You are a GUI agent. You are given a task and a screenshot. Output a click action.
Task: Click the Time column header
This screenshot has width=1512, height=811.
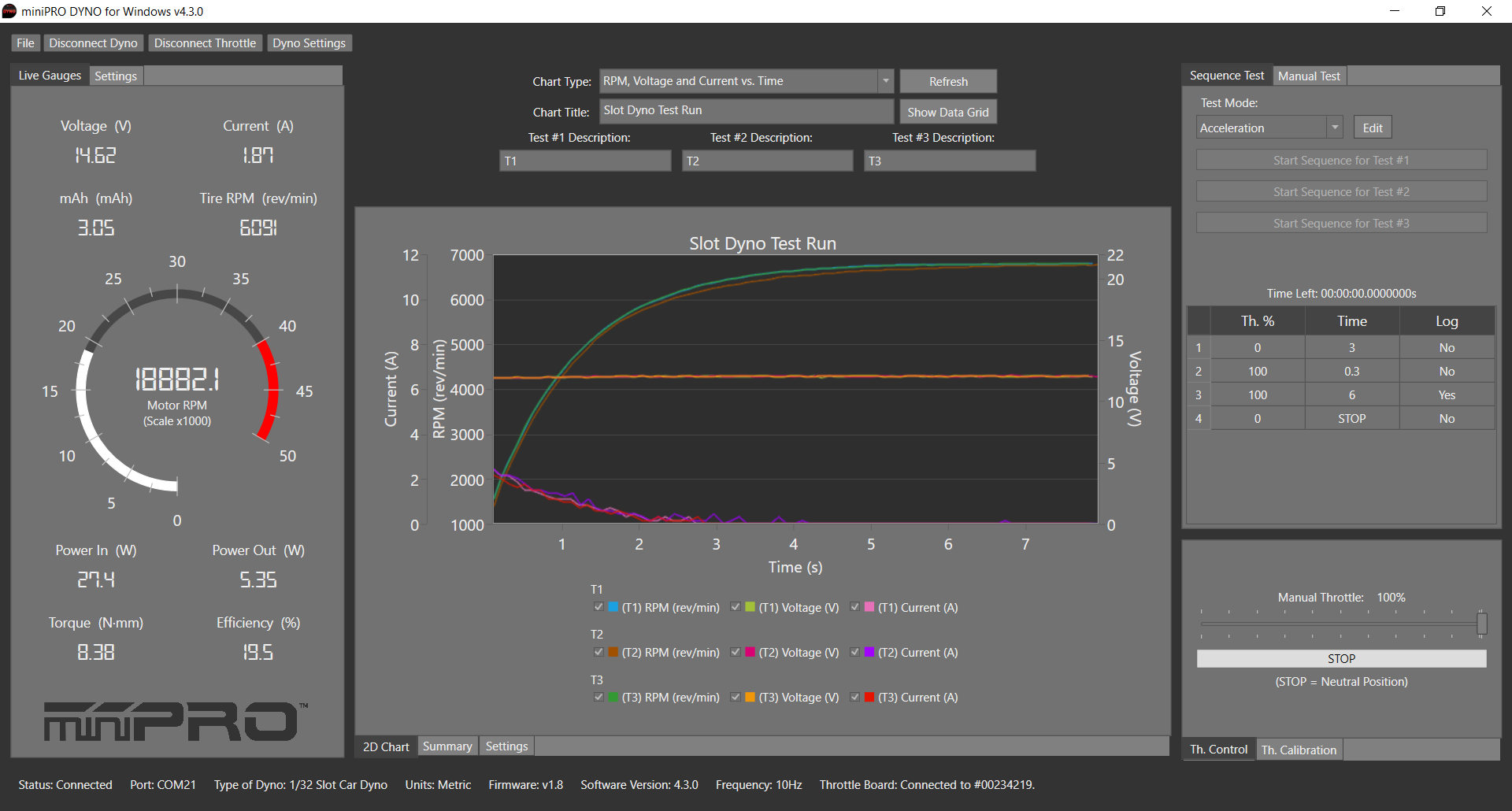click(1352, 320)
